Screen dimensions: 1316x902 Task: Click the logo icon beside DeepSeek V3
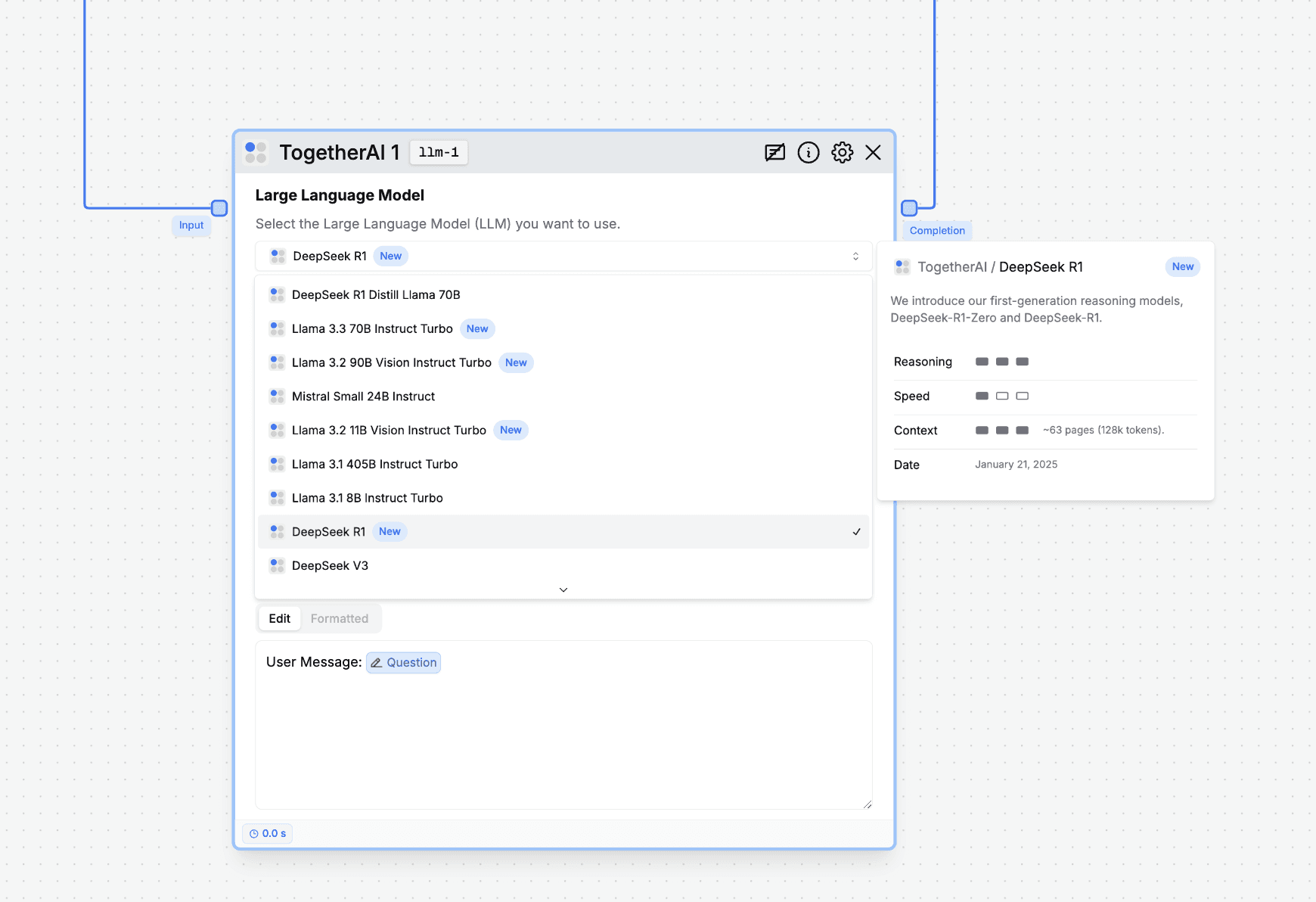click(277, 565)
